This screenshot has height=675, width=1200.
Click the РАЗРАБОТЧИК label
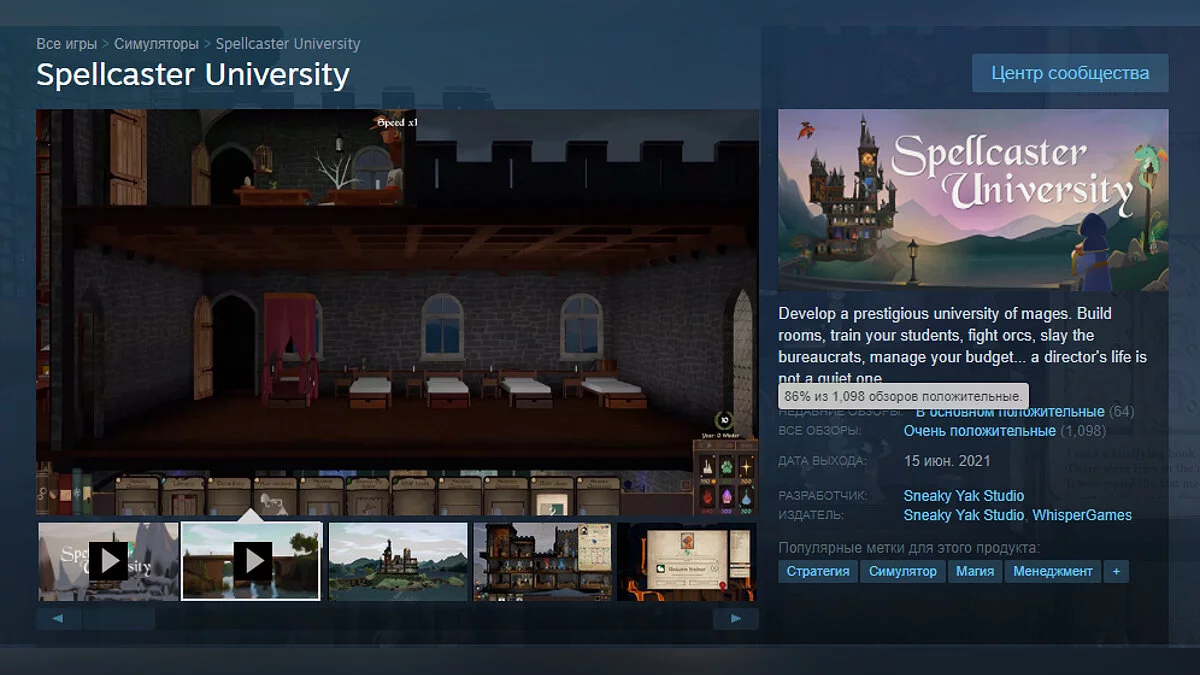point(823,496)
